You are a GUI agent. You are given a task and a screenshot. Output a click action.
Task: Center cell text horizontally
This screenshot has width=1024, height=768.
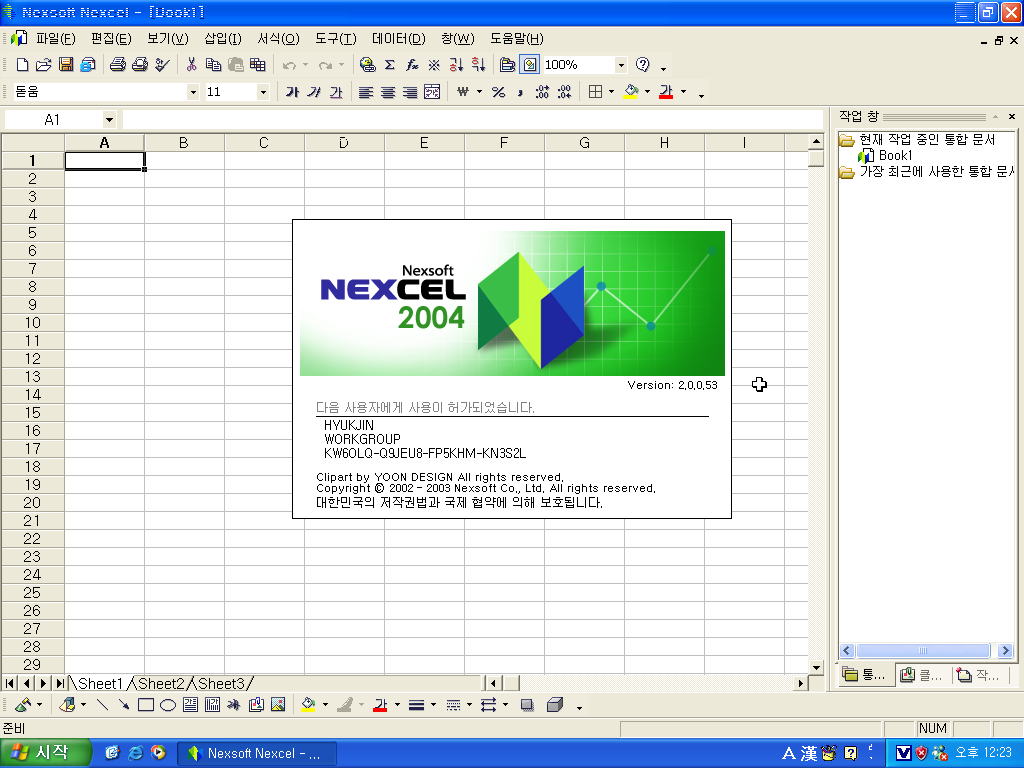388,92
